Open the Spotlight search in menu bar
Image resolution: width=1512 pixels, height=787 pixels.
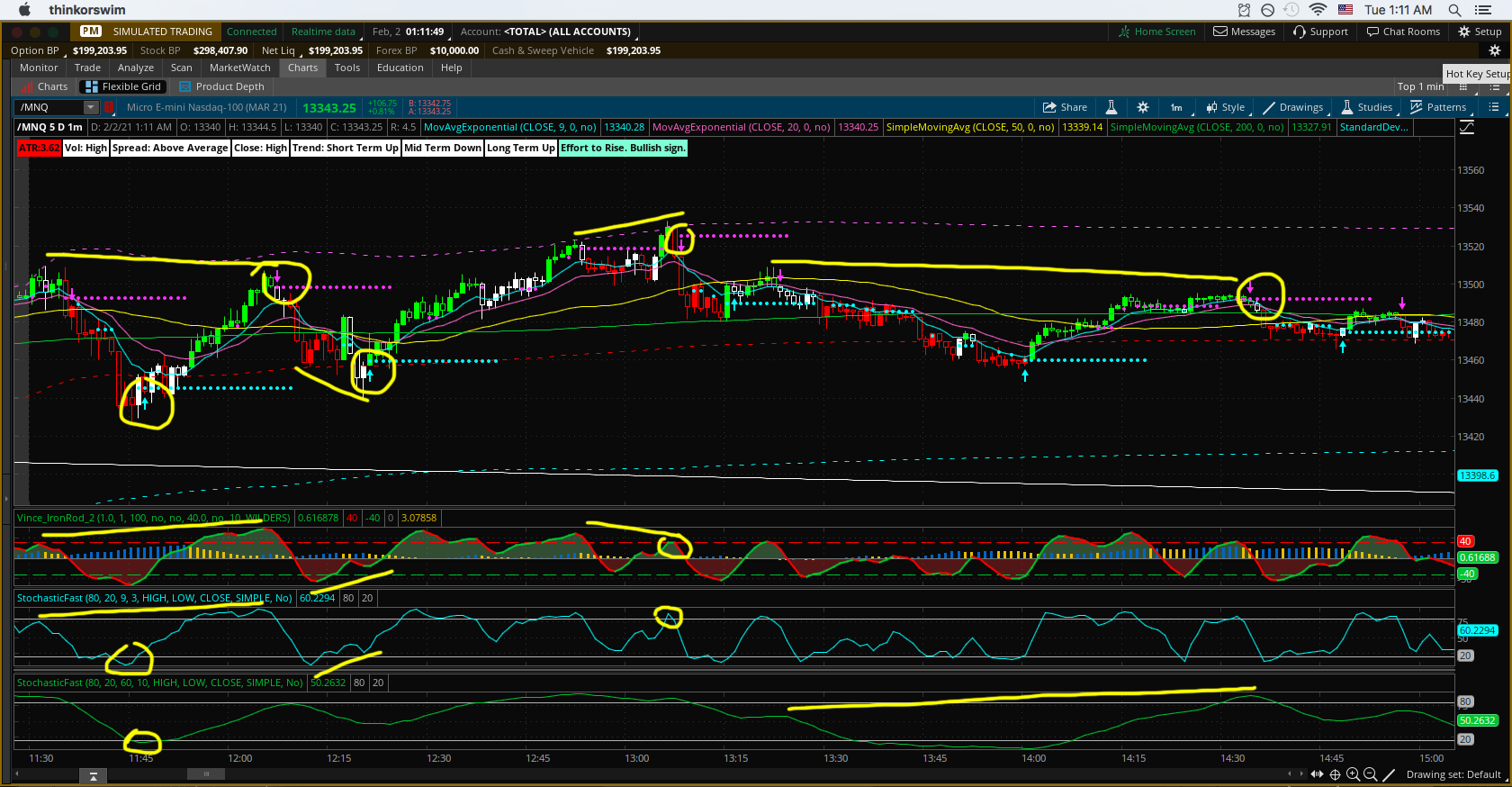tap(1454, 10)
